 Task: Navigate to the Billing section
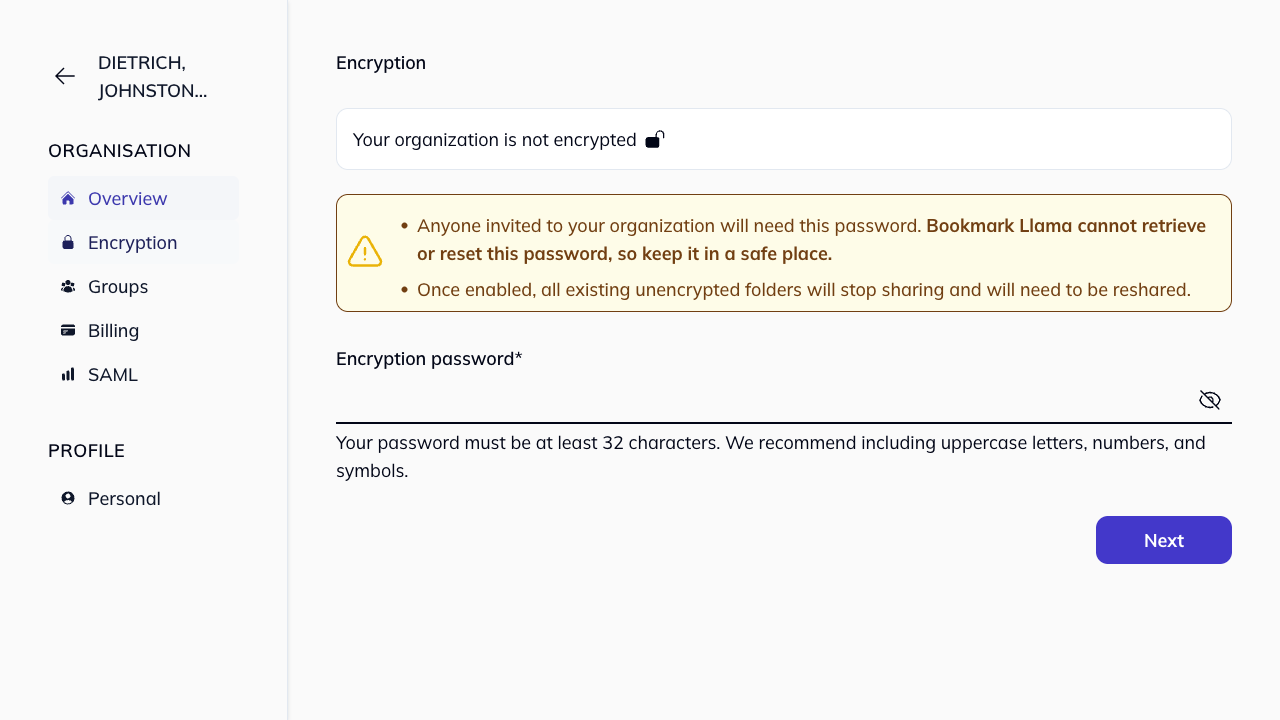[x=113, y=330]
